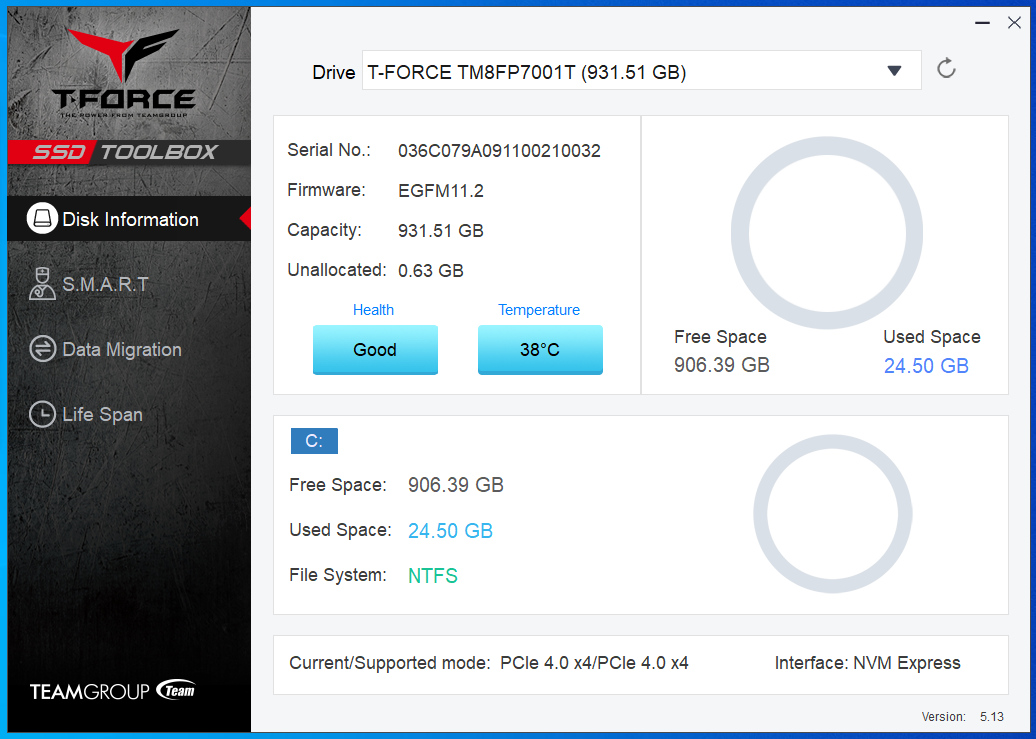Click the 38°C temperature button
Image resolution: width=1036 pixels, height=739 pixels.
pos(540,350)
